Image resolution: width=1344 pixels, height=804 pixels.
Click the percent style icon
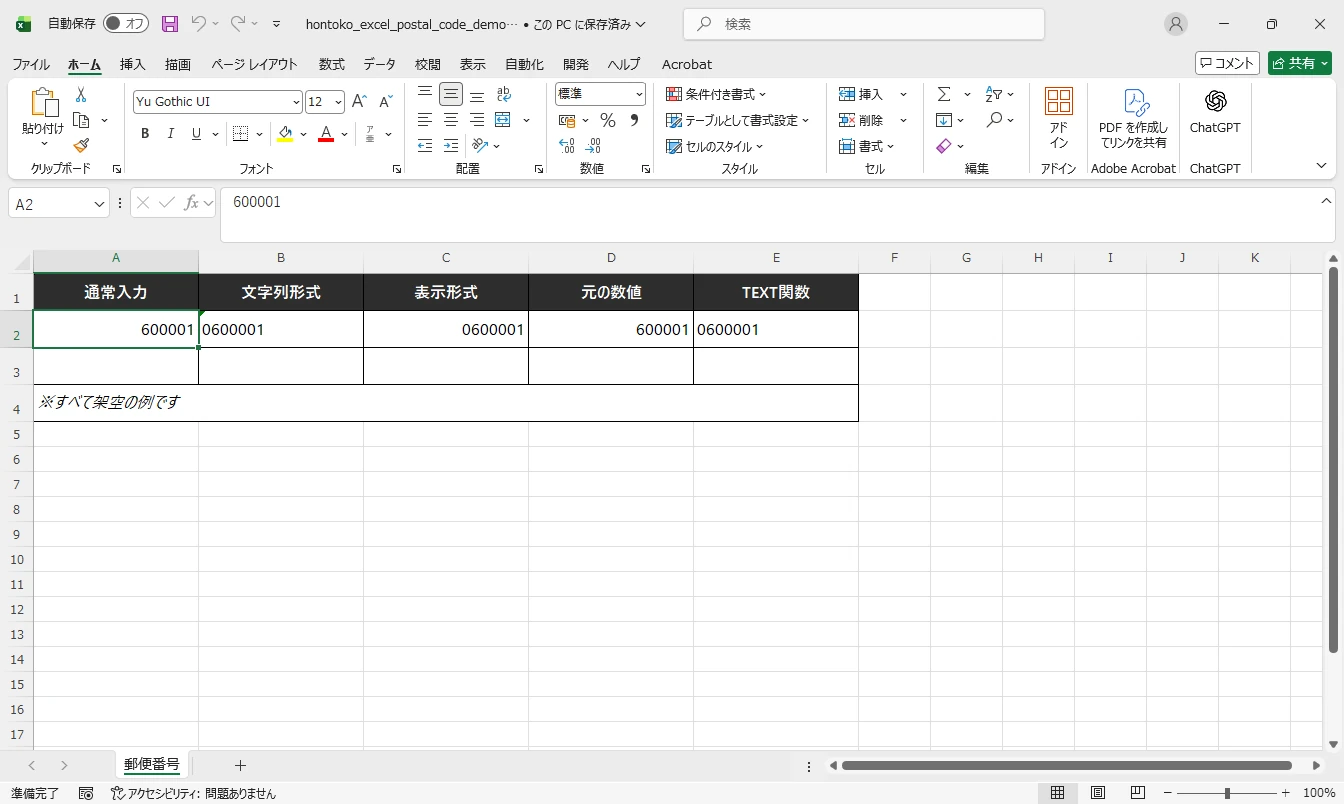[x=607, y=120]
